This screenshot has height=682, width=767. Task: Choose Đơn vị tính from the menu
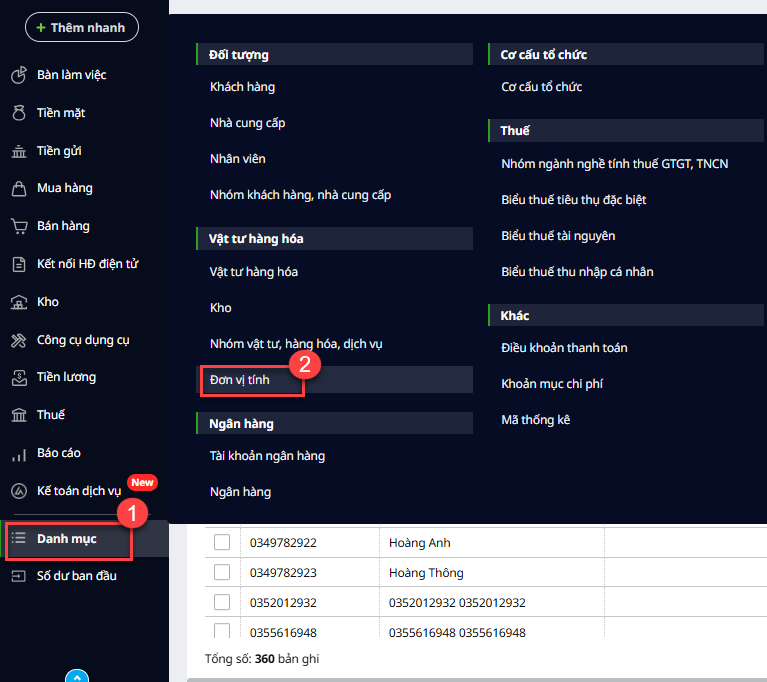pos(240,380)
